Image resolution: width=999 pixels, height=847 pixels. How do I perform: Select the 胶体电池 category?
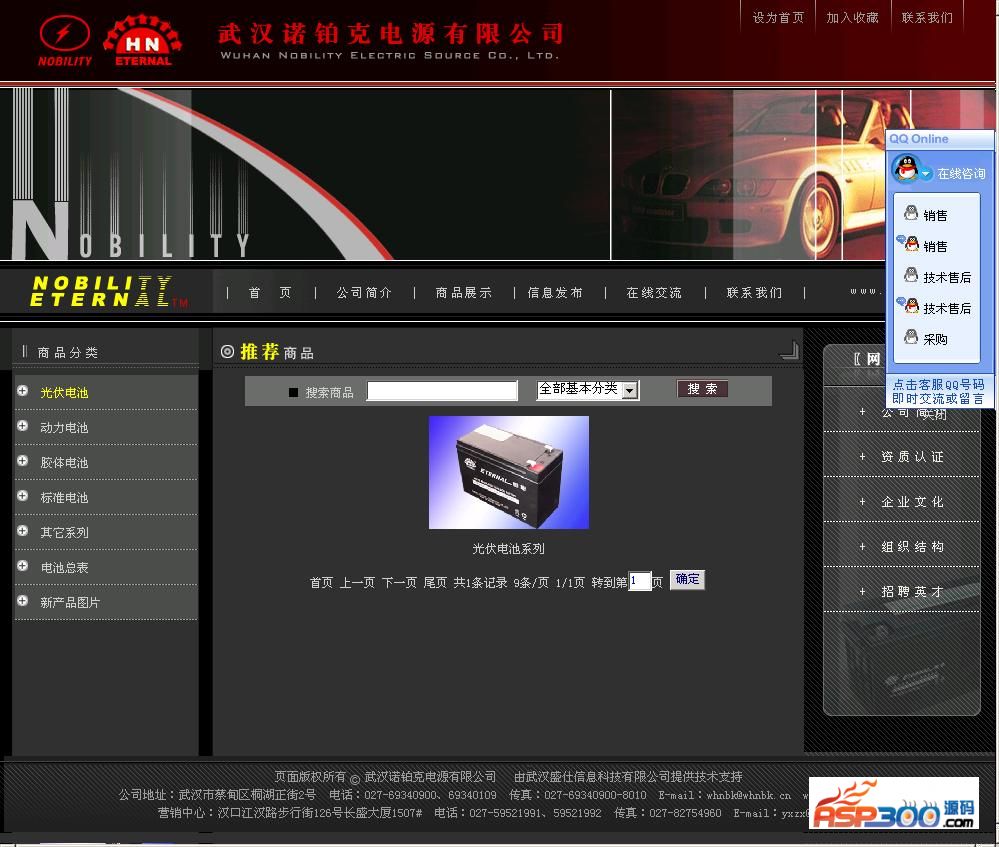[x=64, y=463]
